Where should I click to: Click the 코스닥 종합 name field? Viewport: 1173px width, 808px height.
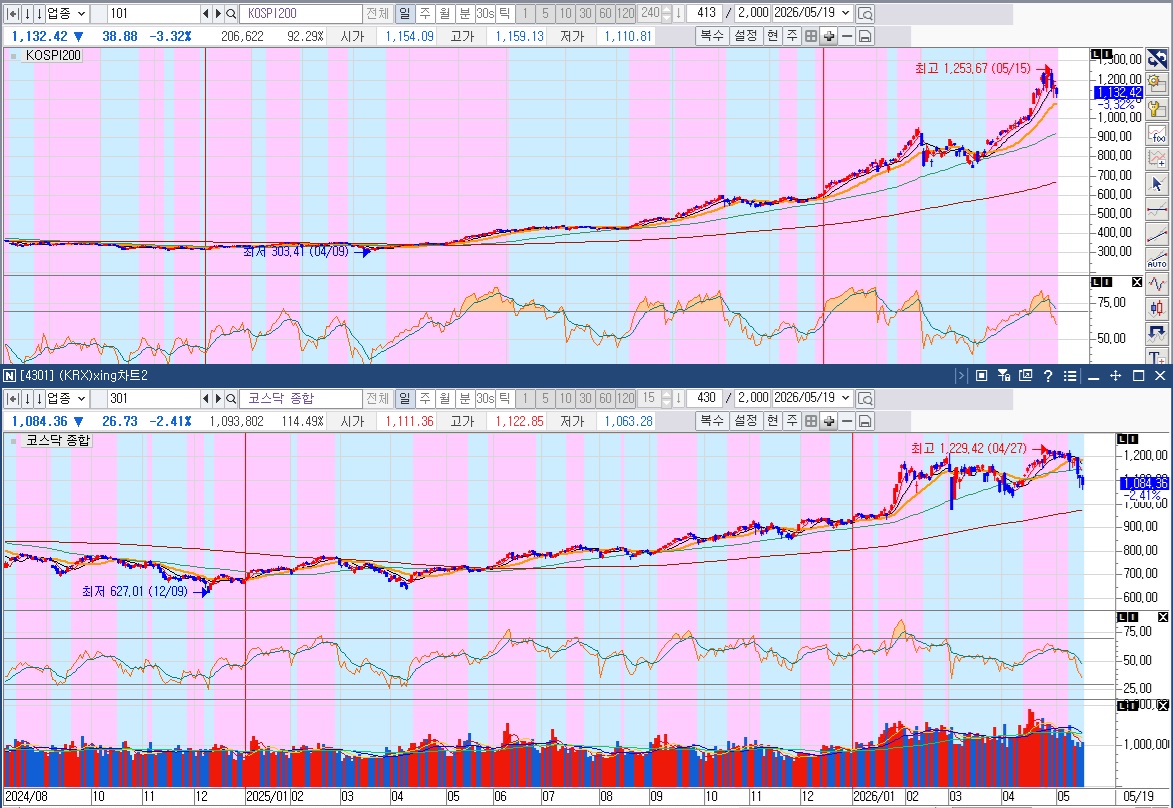[x=301, y=398]
